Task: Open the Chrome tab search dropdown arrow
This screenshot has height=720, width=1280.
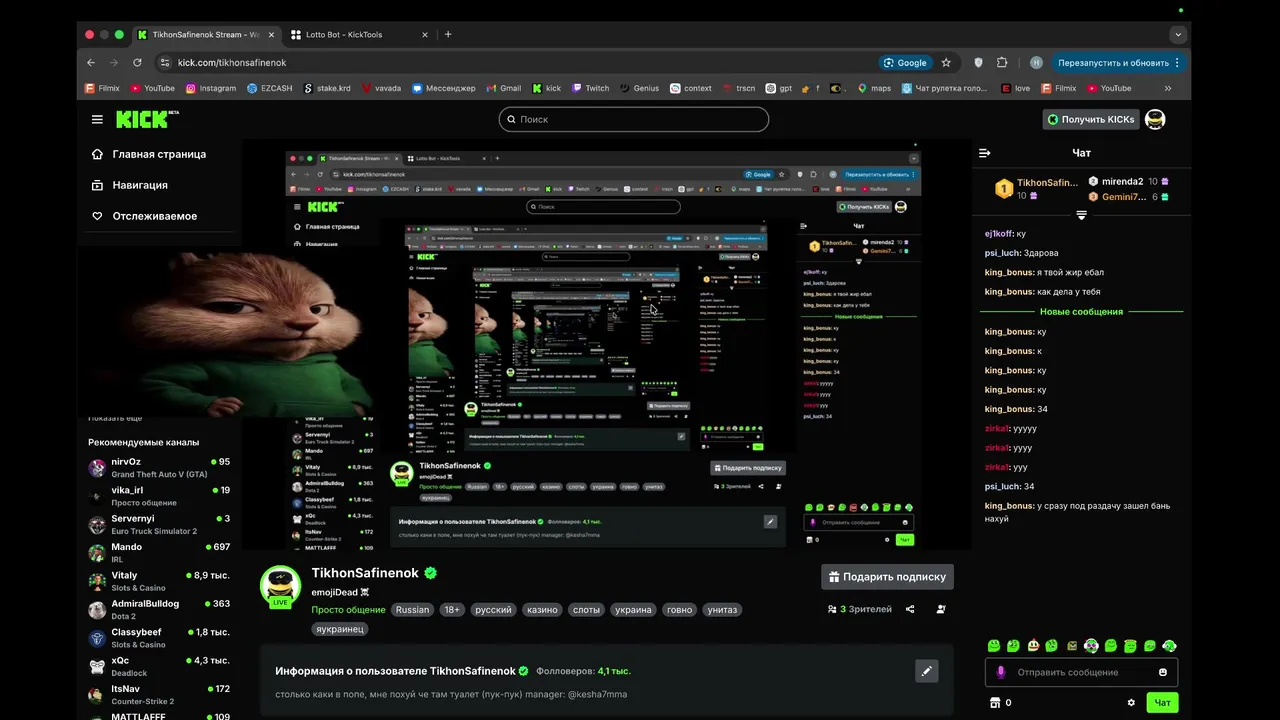Action: (x=1178, y=34)
